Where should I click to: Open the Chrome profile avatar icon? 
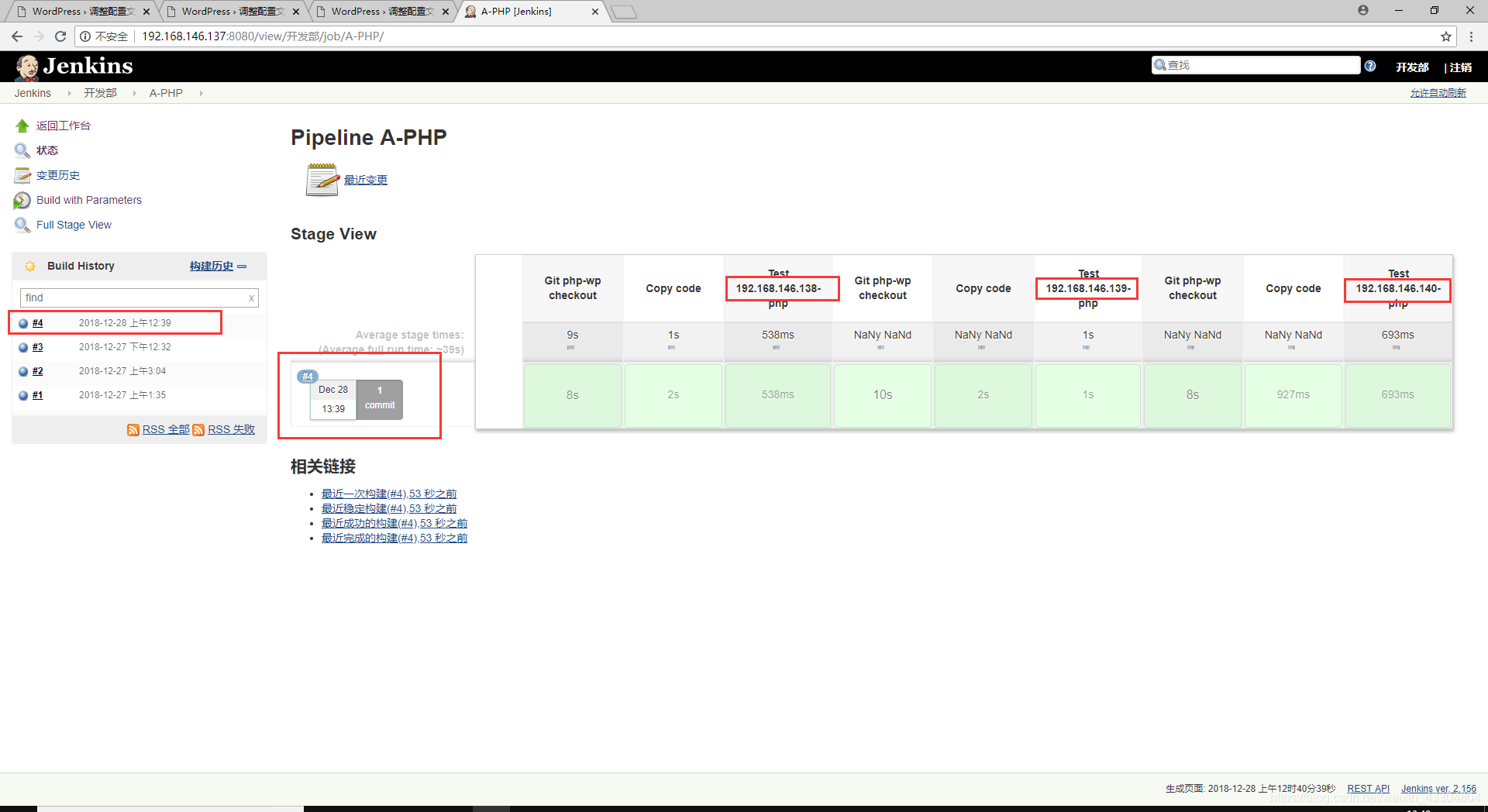pyautogui.click(x=1363, y=10)
